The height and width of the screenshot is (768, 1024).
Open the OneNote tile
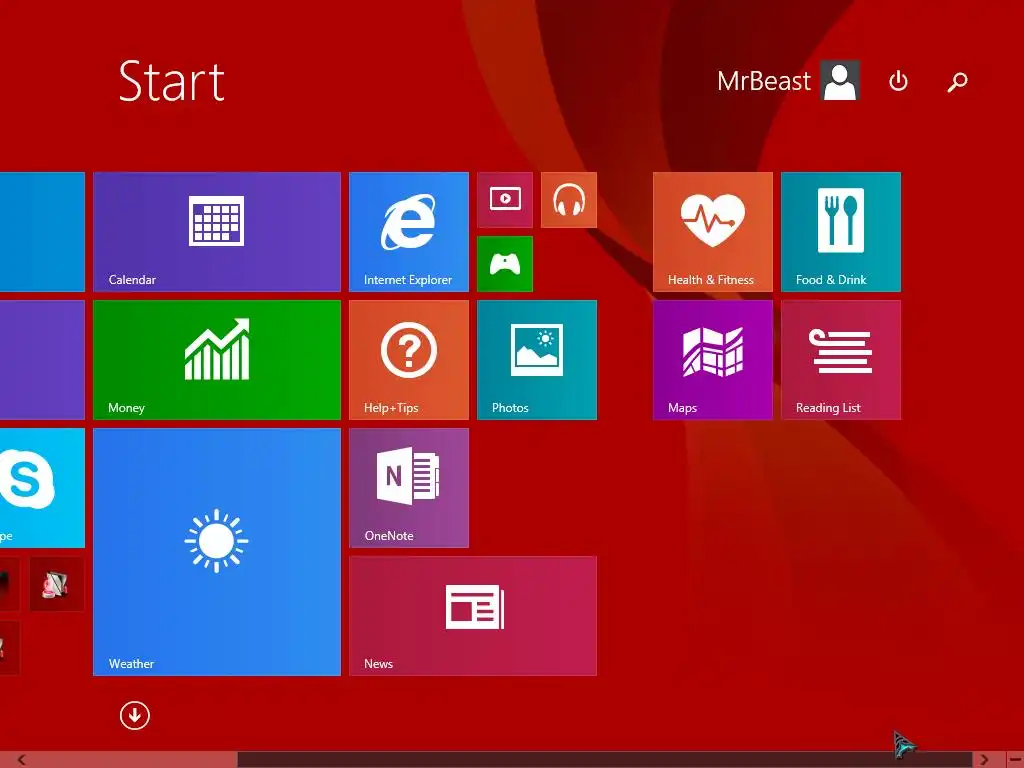pyautogui.click(x=409, y=488)
